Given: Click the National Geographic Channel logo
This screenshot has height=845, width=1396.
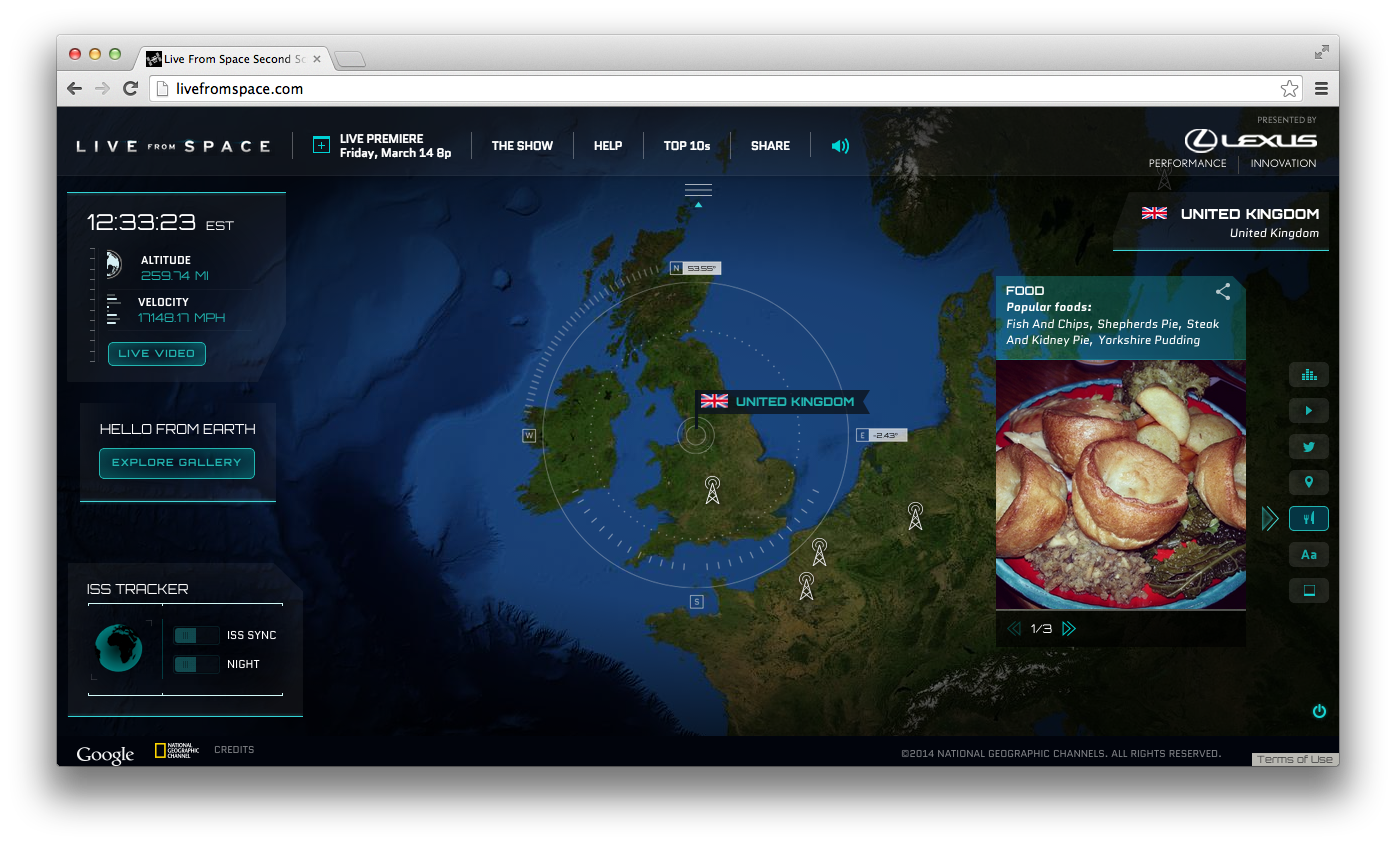Looking at the screenshot, I should pyautogui.click(x=177, y=751).
